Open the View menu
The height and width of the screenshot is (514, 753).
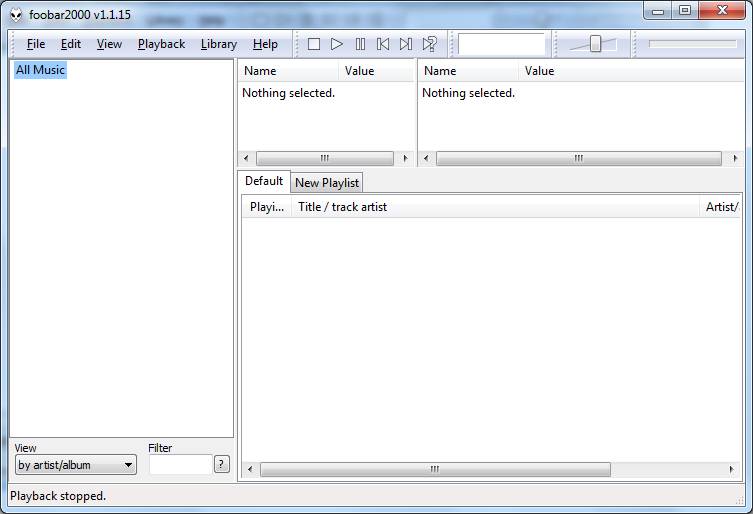[x=109, y=44]
